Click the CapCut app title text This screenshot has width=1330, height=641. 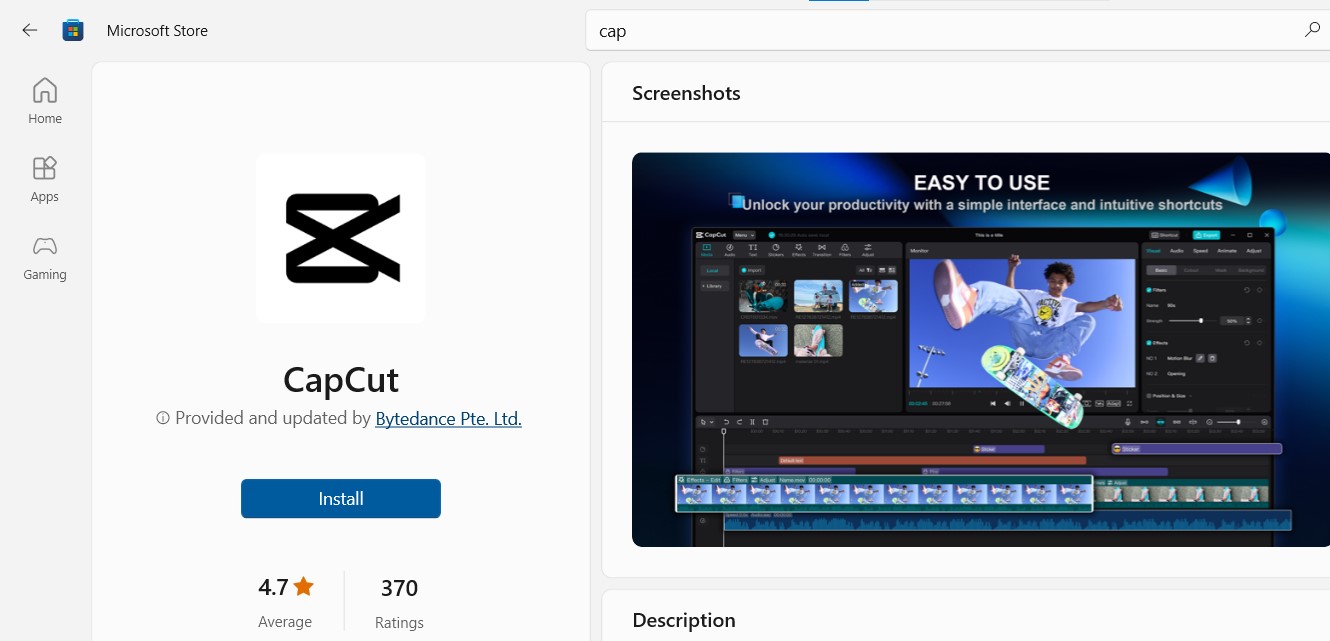(x=341, y=380)
